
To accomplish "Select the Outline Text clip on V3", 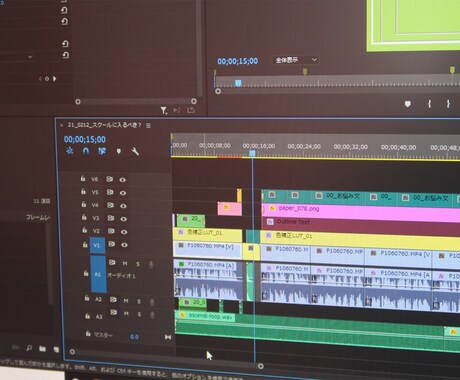I will click(361, 225).
